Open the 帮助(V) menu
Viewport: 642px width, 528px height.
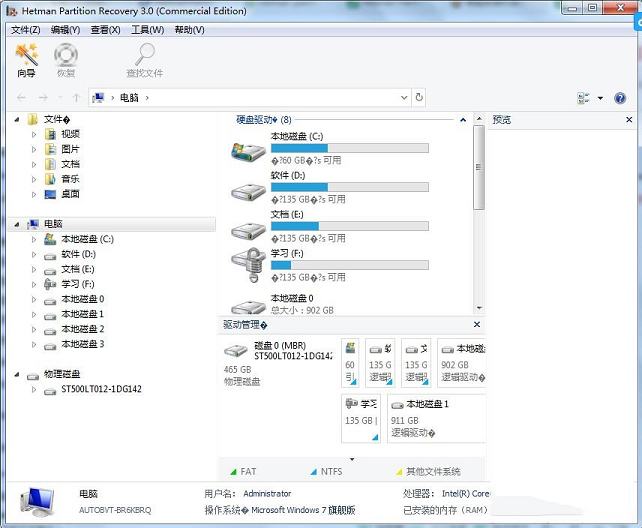point(190,30)
